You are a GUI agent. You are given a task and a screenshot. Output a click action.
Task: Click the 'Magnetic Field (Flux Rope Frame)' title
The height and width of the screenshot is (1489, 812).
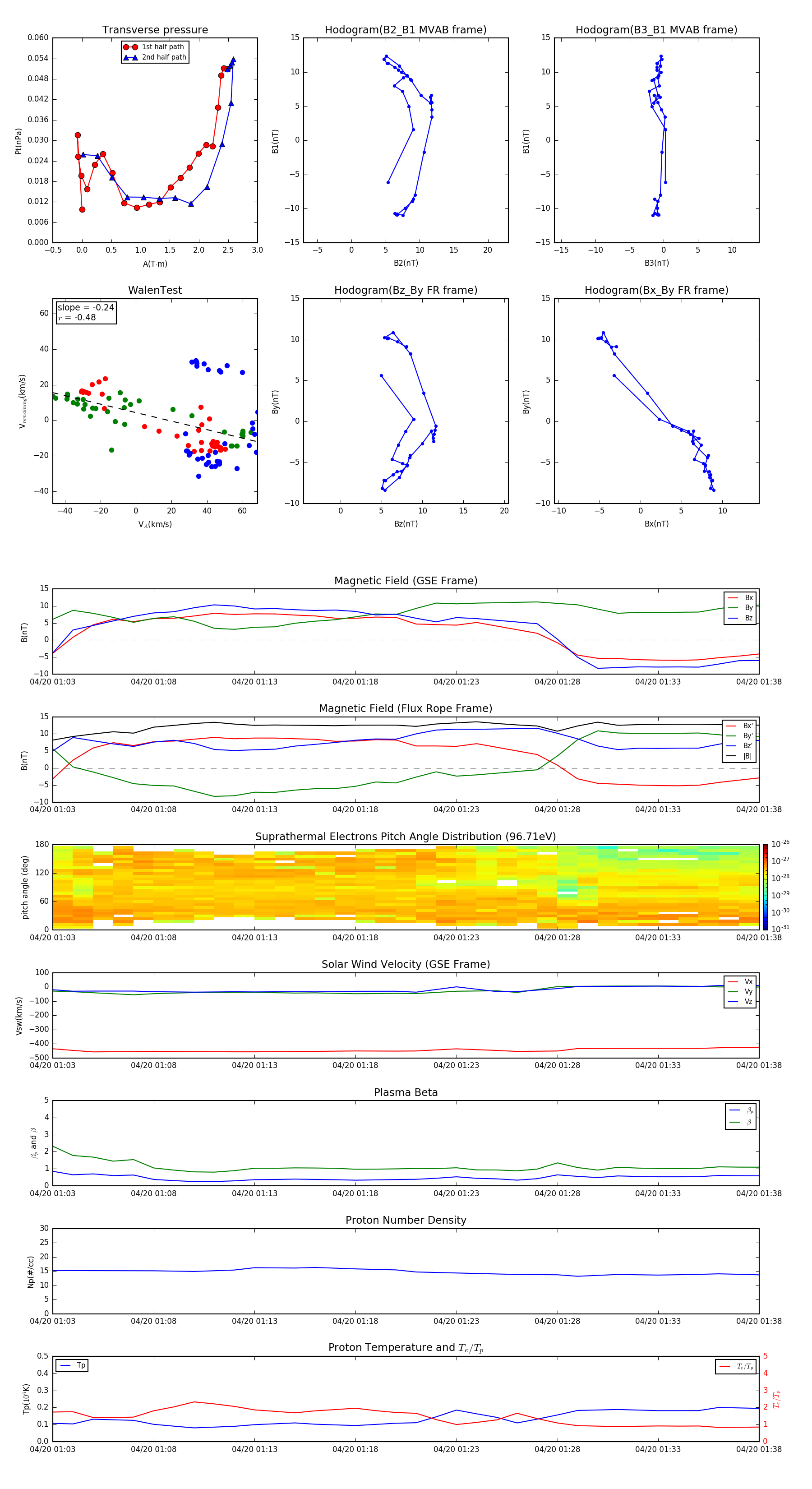coord(406,709)
